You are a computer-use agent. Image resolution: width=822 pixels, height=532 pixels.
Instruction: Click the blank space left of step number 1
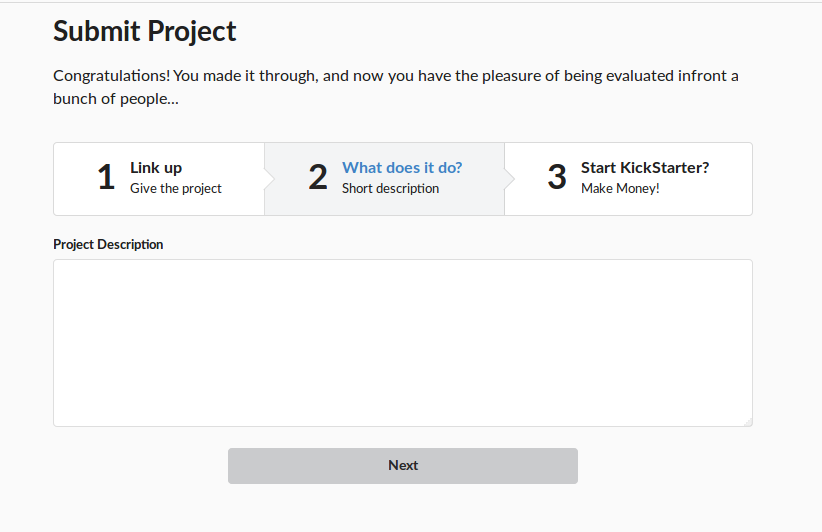(72, 179)
